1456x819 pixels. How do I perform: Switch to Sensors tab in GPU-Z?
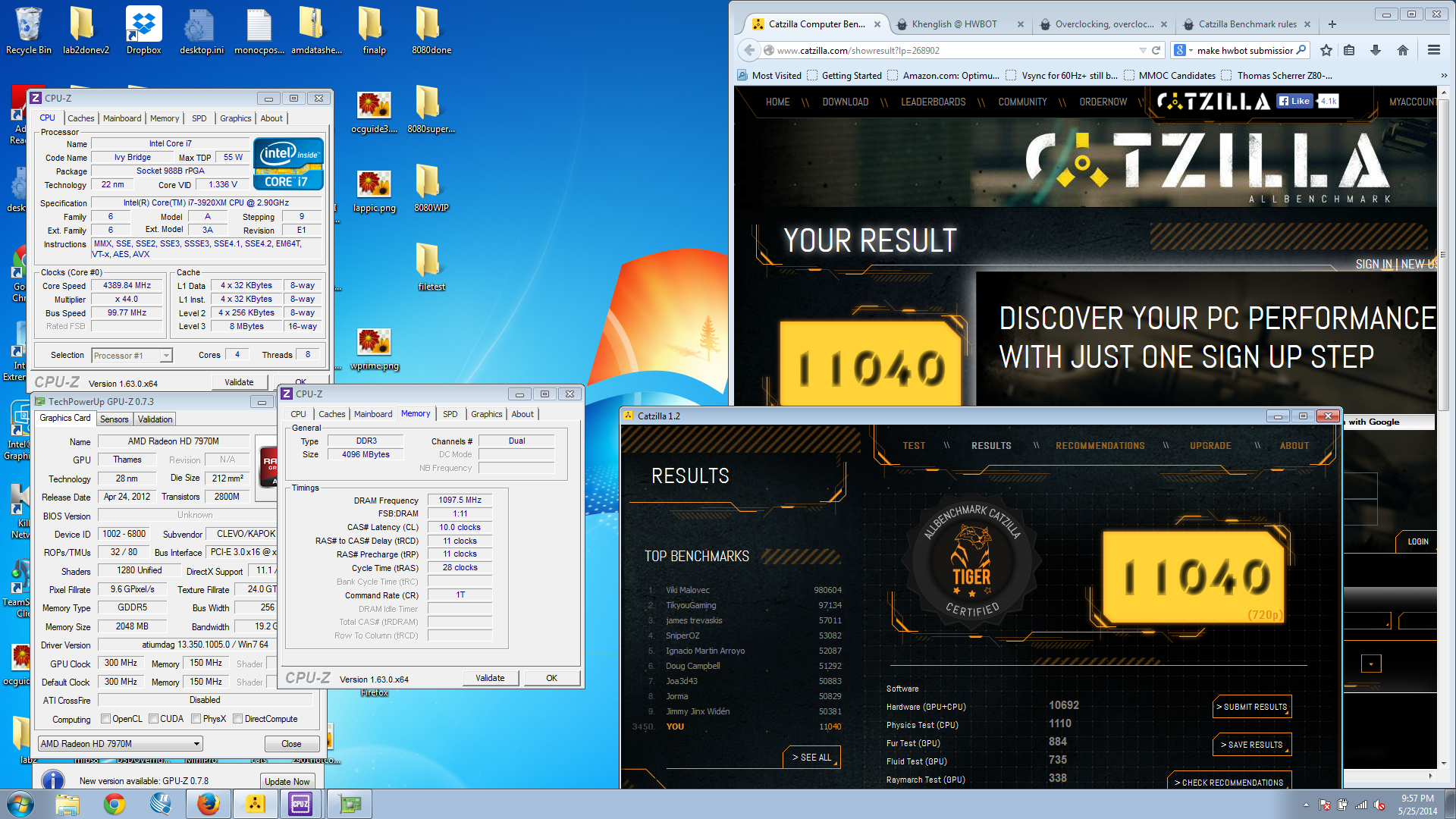pos(114,419)
